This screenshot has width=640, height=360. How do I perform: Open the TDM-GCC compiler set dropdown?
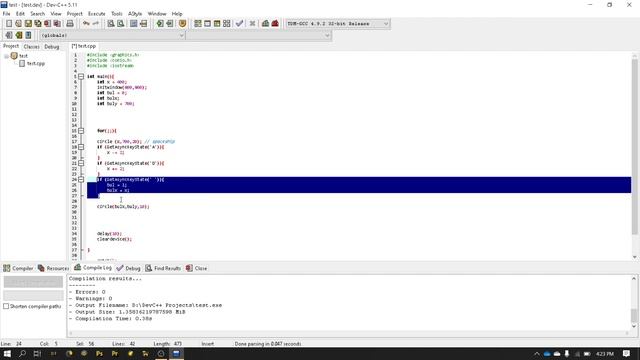[386, 24]
